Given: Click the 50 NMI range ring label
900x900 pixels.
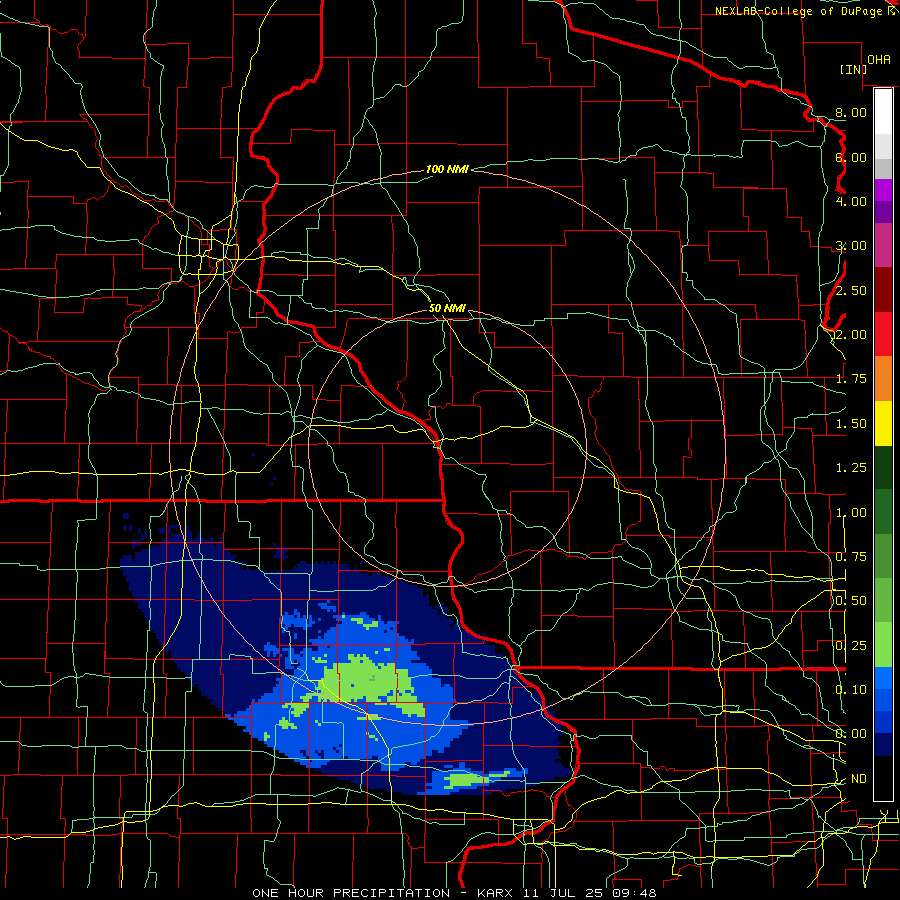Looking at the screenshot, I should click(x=447, y=308).
